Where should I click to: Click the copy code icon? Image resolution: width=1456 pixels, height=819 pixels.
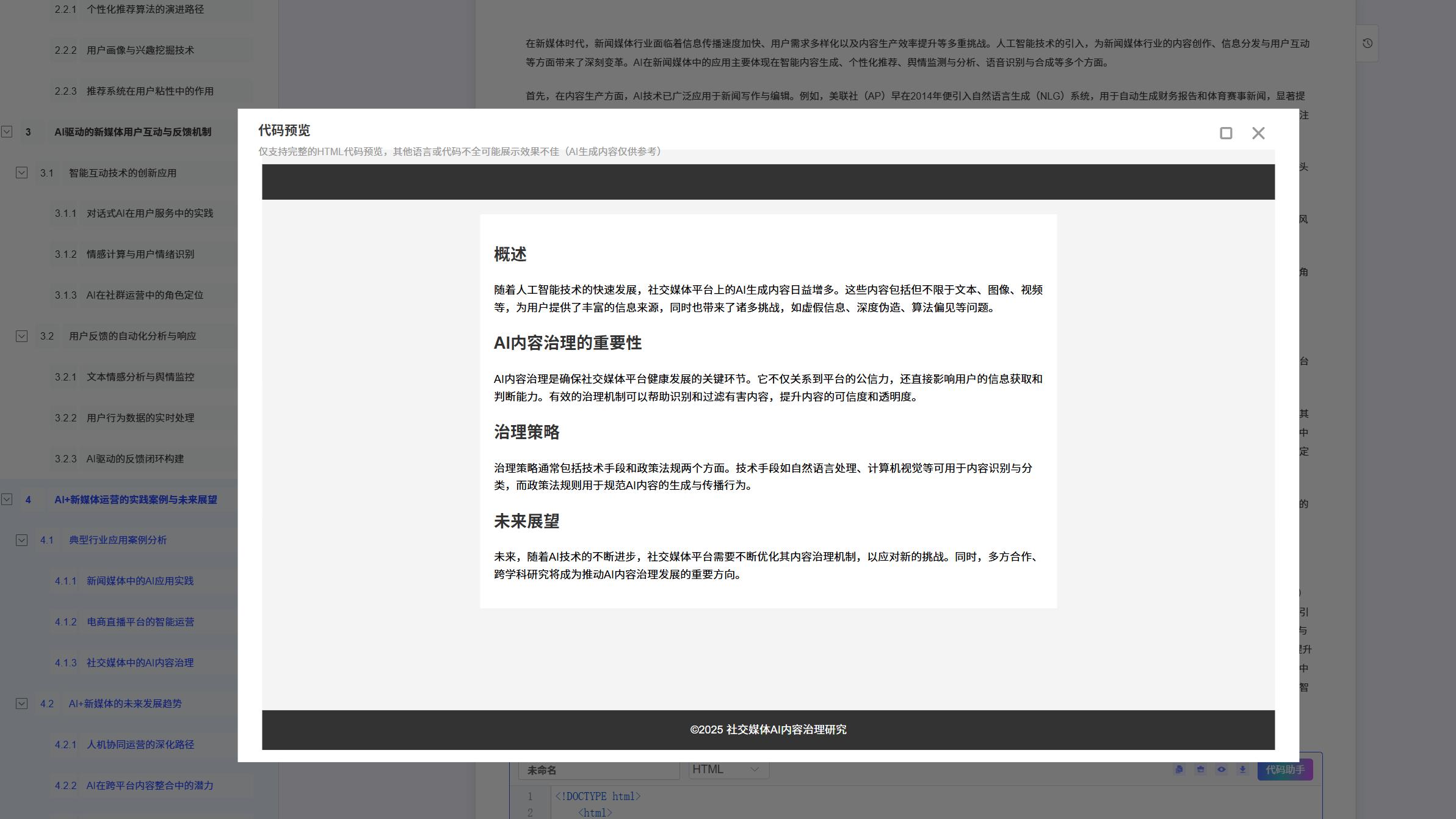tap(1179, 770)
